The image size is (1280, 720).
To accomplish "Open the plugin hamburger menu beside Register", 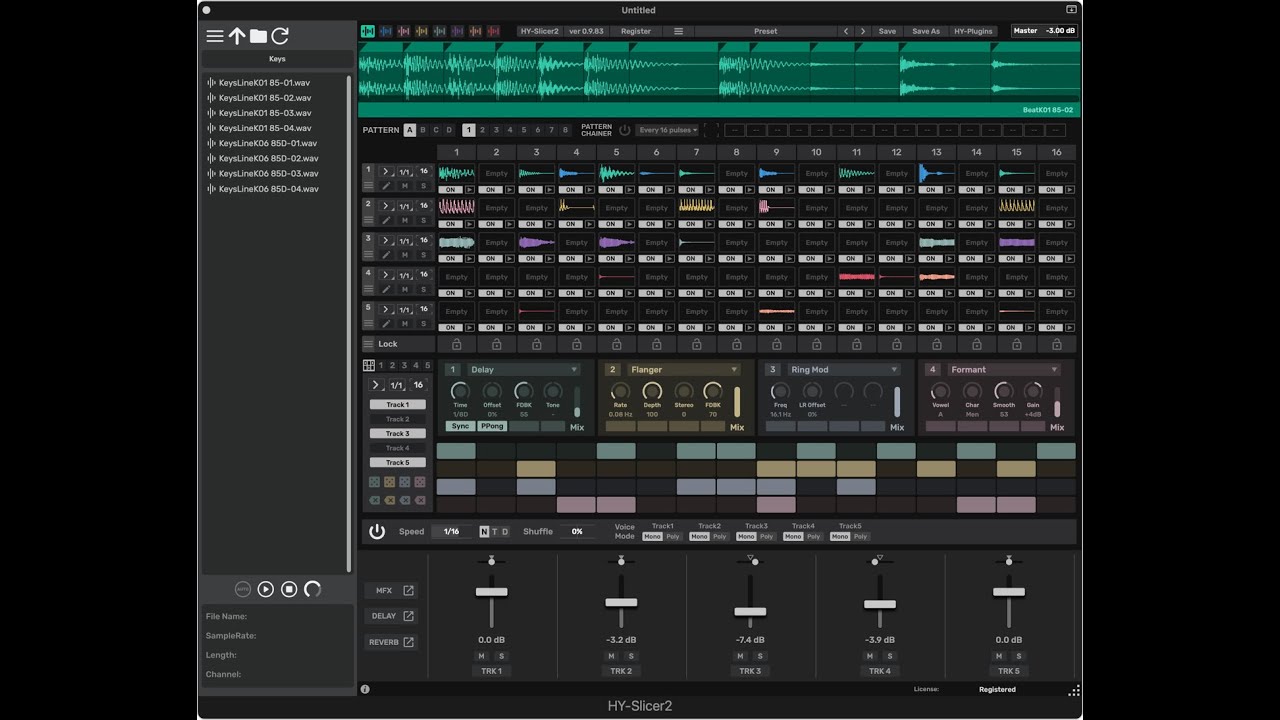I will (678, 31).
